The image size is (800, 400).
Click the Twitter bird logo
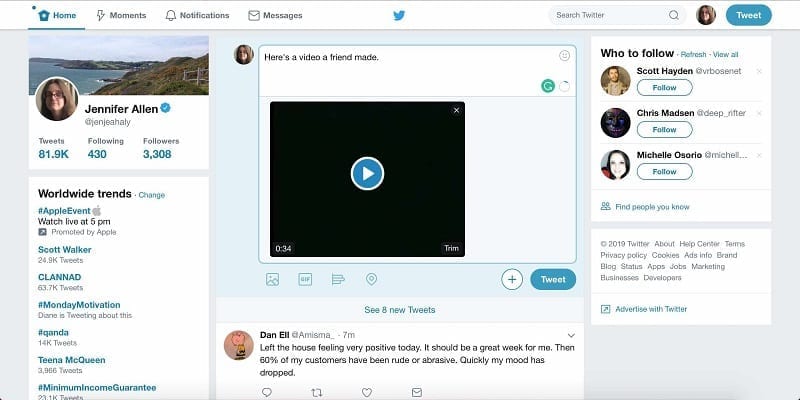pos(399,15)
